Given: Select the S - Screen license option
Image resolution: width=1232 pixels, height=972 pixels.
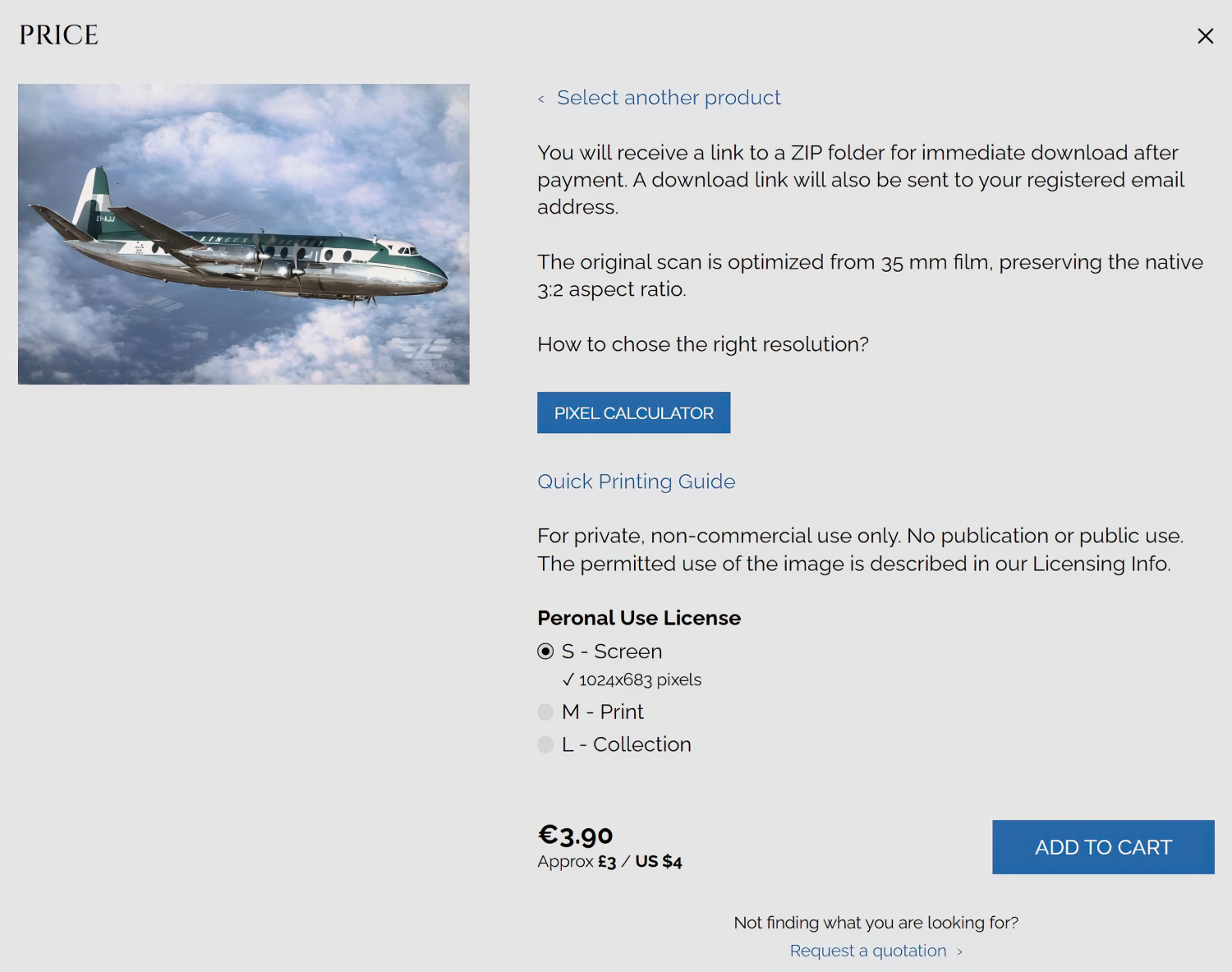Looking at the screenshot, I should click(x=545, y=652).
